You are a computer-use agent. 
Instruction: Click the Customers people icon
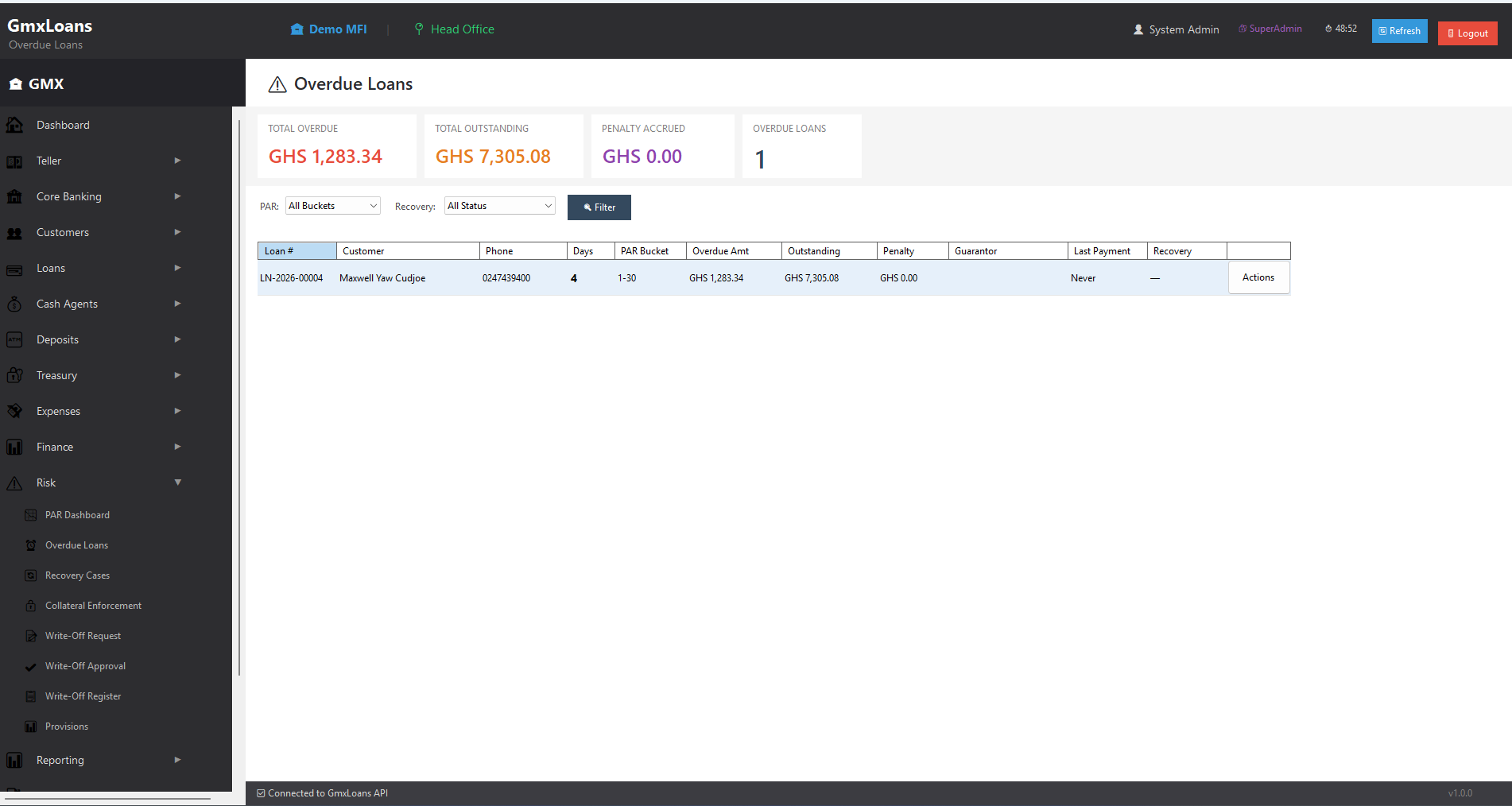coord(14,233)
